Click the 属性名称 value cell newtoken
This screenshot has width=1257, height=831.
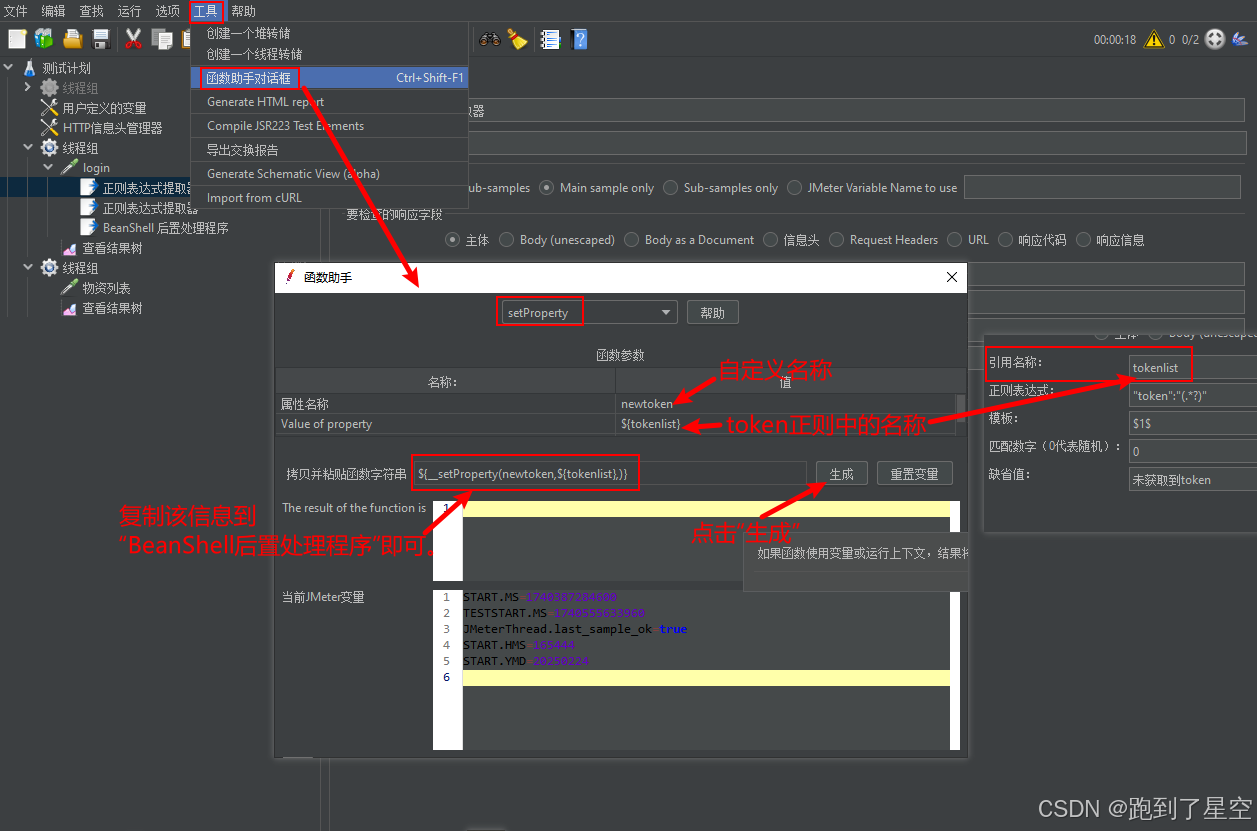click(x=786, y=404)
